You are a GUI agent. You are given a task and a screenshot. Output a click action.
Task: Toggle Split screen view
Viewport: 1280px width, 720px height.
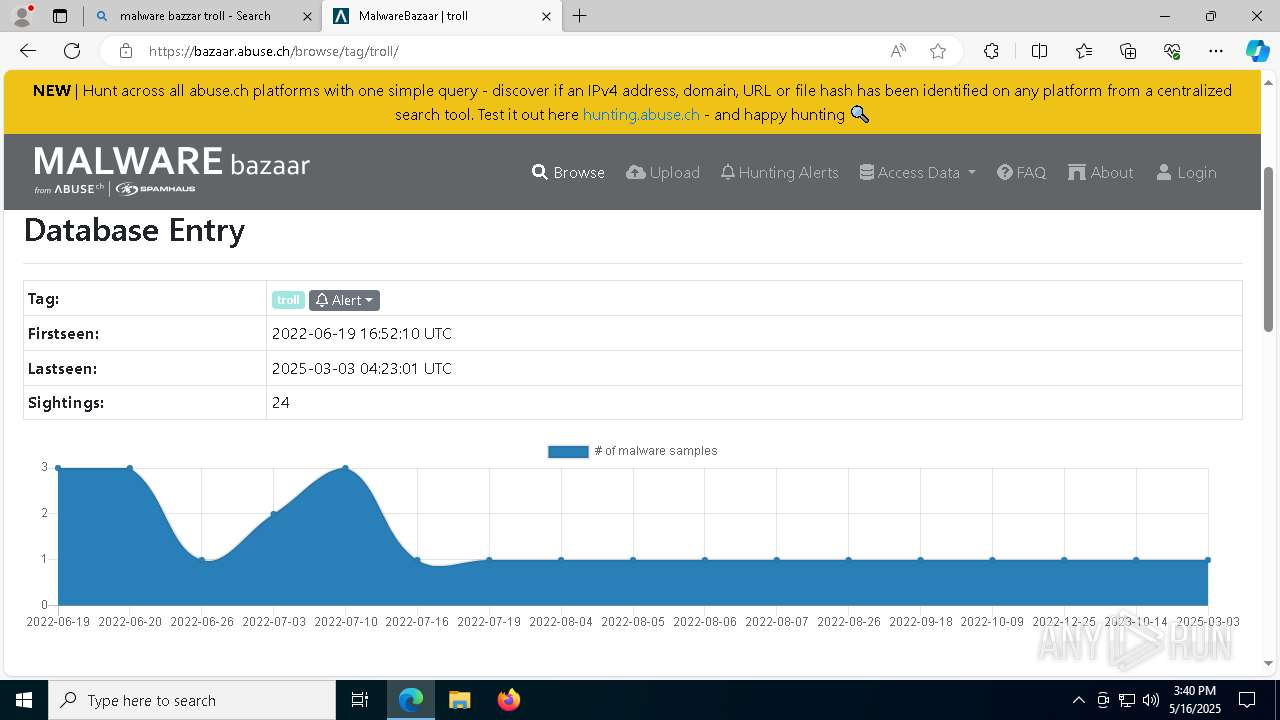[1039, 51]
